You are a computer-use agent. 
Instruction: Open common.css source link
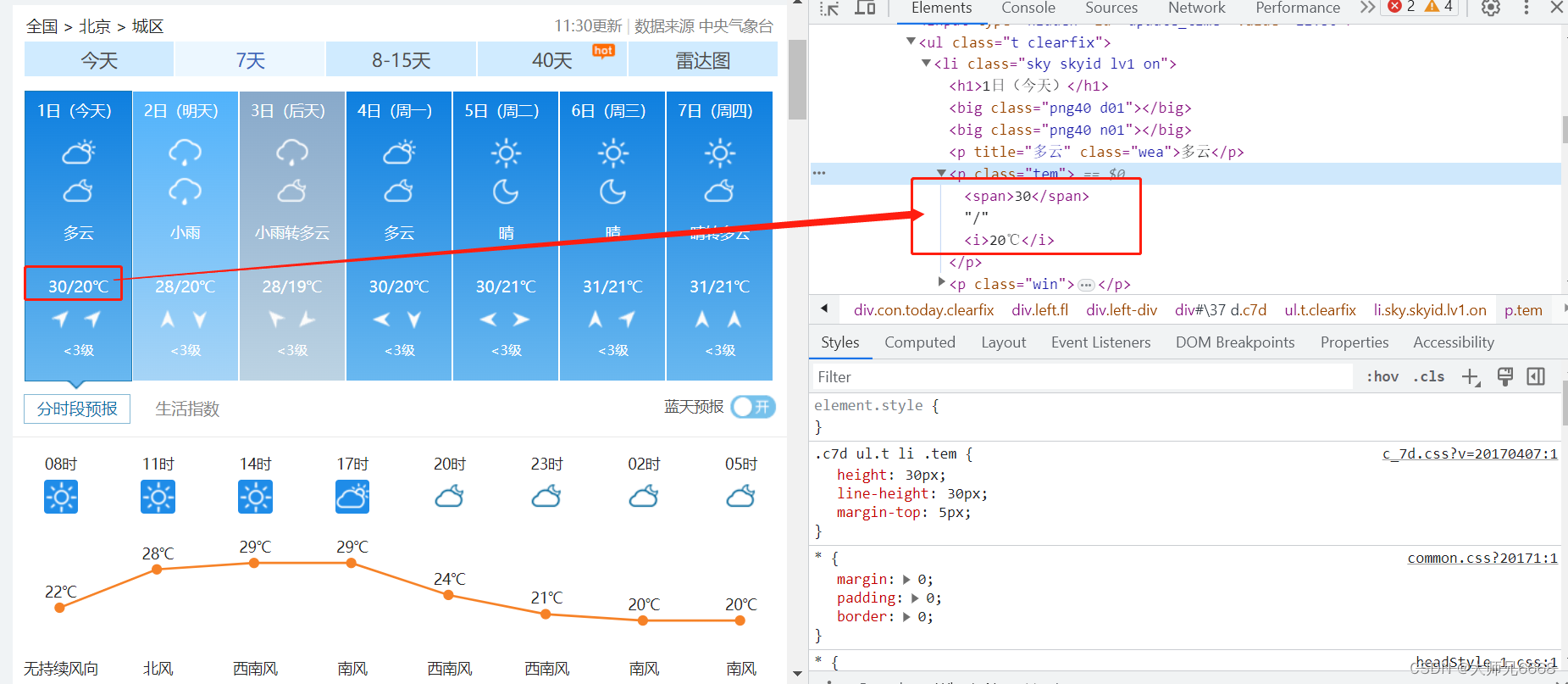pyautogui.click(x=1482, y=558)
